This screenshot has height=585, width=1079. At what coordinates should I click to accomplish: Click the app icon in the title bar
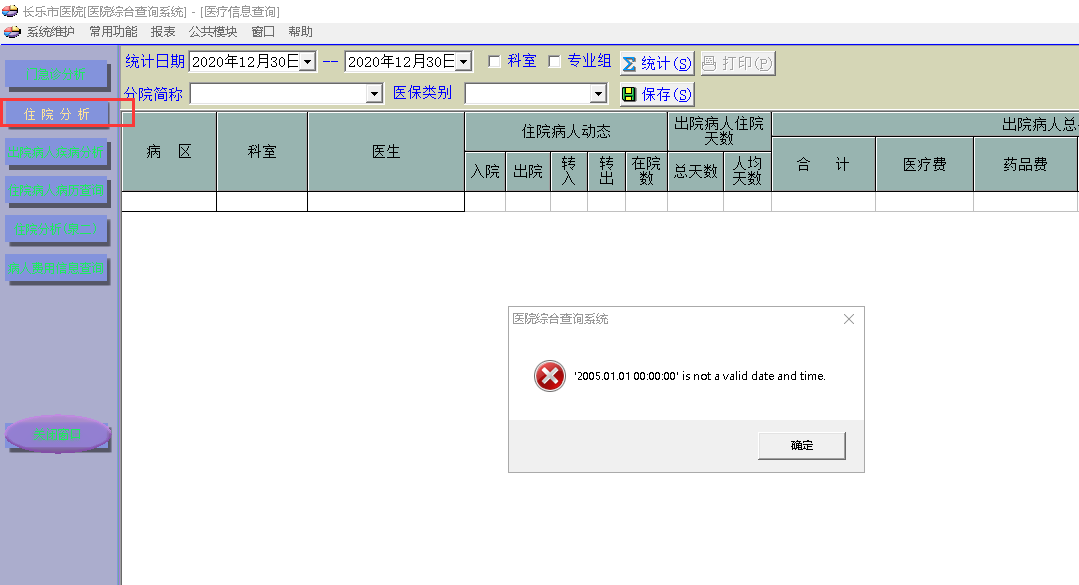[x=10, y=11]
